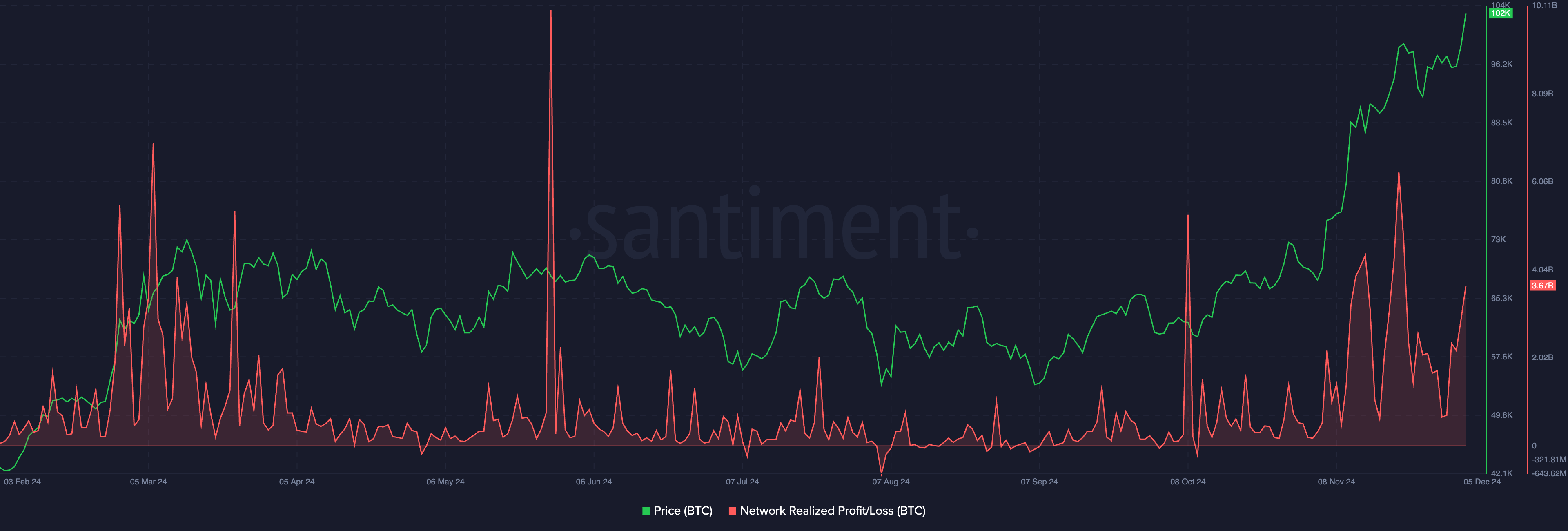The height and width of the screenshot is (531, 1568).
Task: Click the red 3.67B current value badge
Action: click(x=1542, y=286)
